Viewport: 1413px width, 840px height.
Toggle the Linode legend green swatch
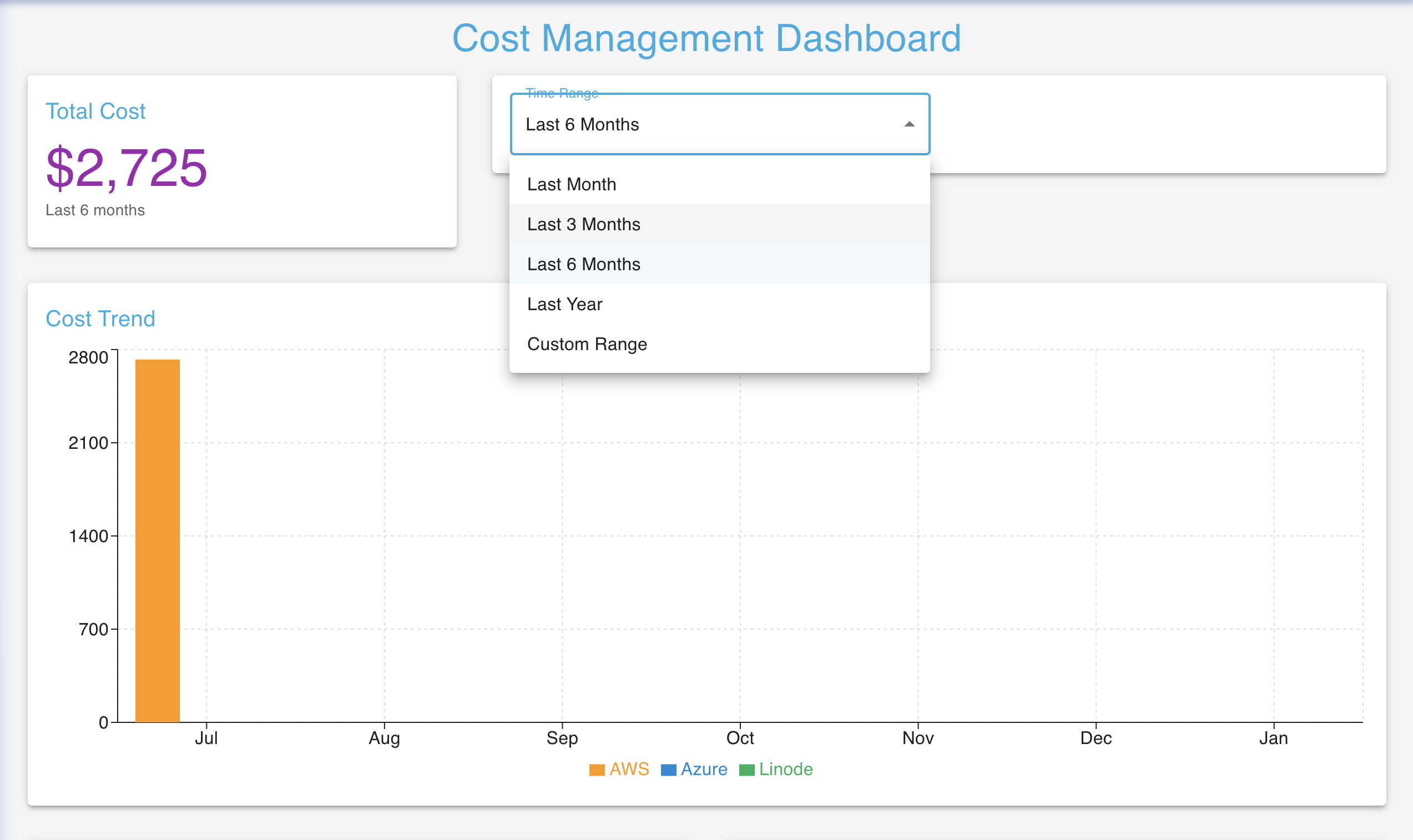[746, 770]
